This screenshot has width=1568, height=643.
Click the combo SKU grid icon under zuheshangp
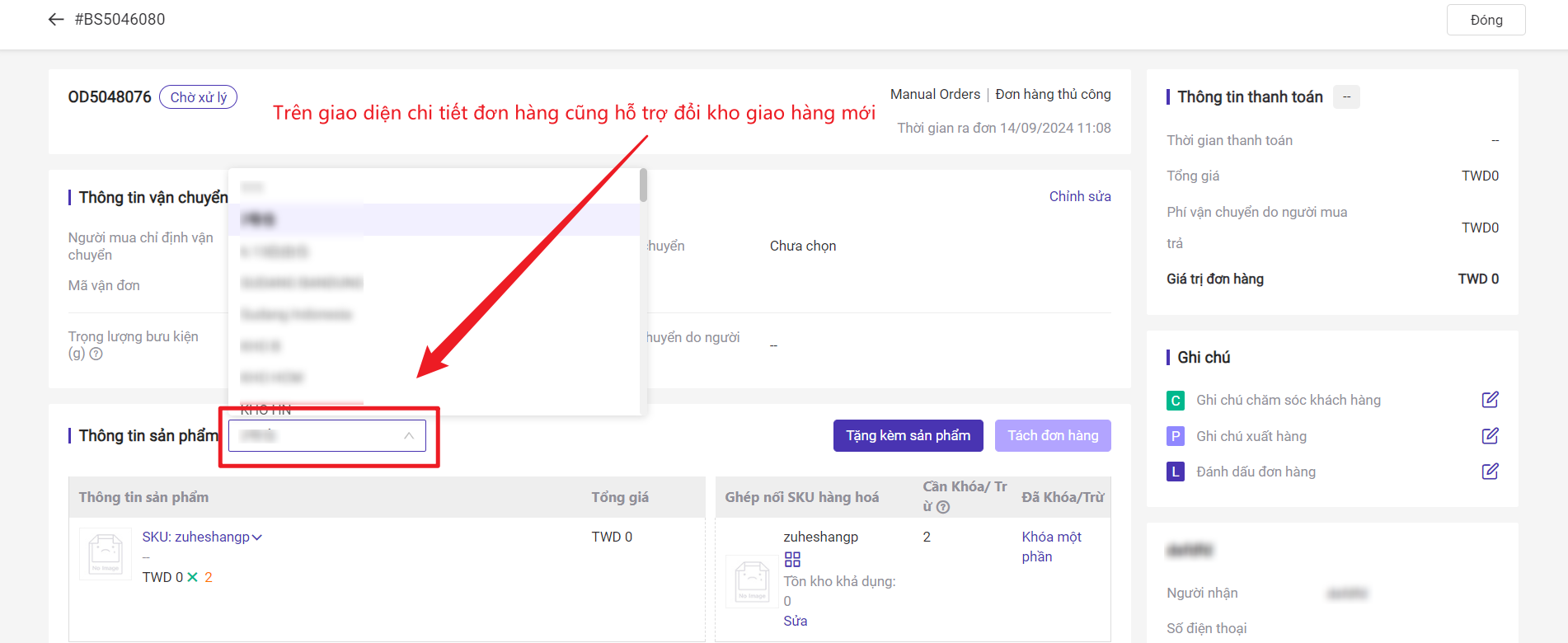tap(792, 560)
